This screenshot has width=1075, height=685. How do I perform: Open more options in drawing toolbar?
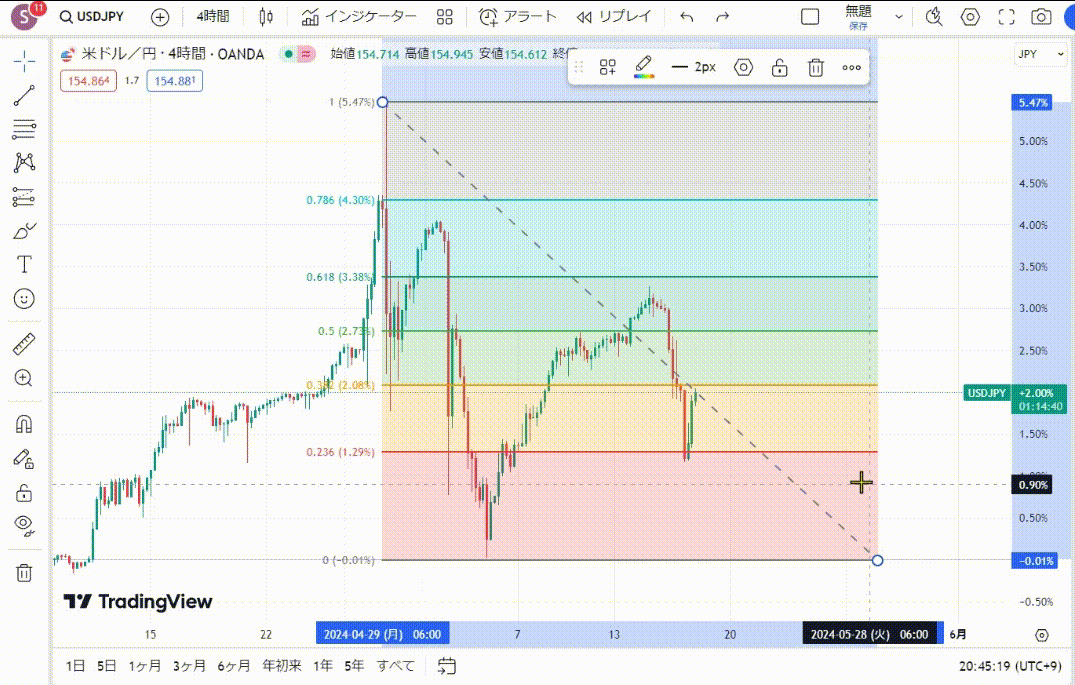point(851,67)
